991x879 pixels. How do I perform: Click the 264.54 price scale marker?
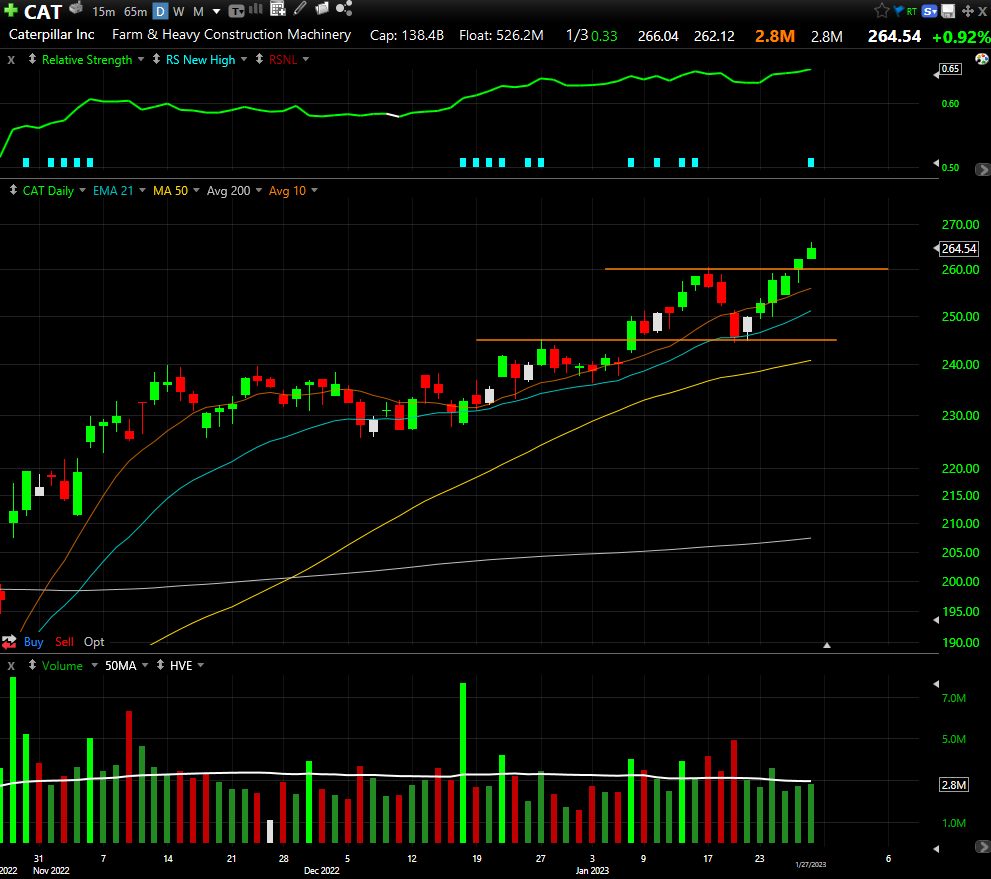click(x=959, y=249)
